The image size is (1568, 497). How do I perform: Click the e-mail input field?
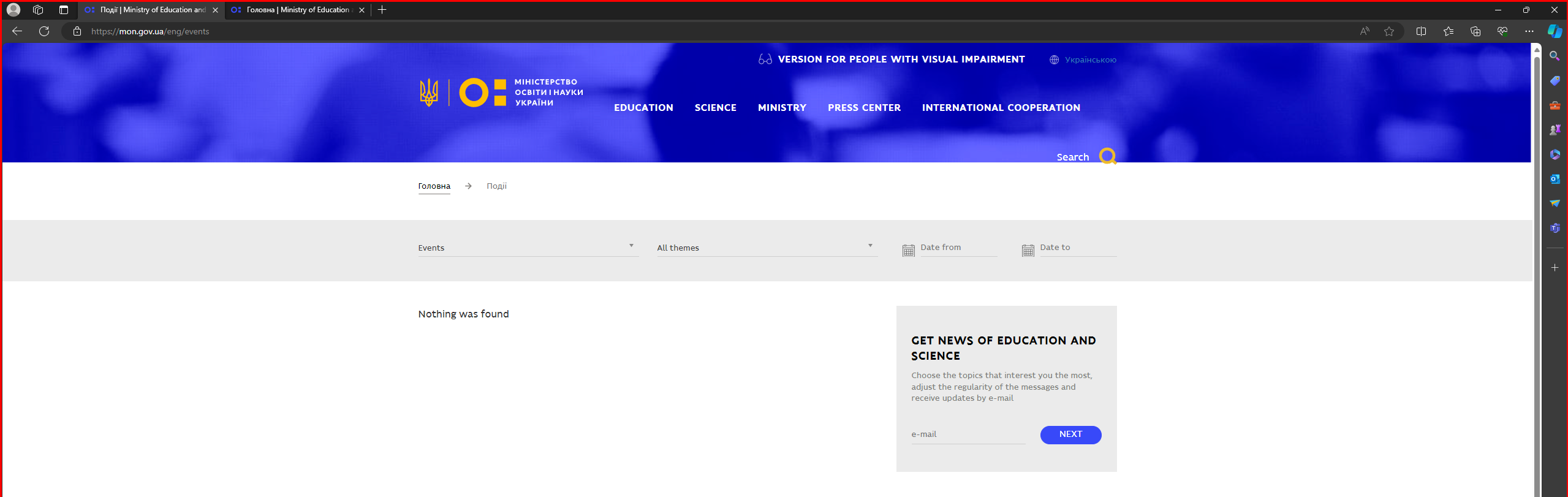(x=968, y=434)
